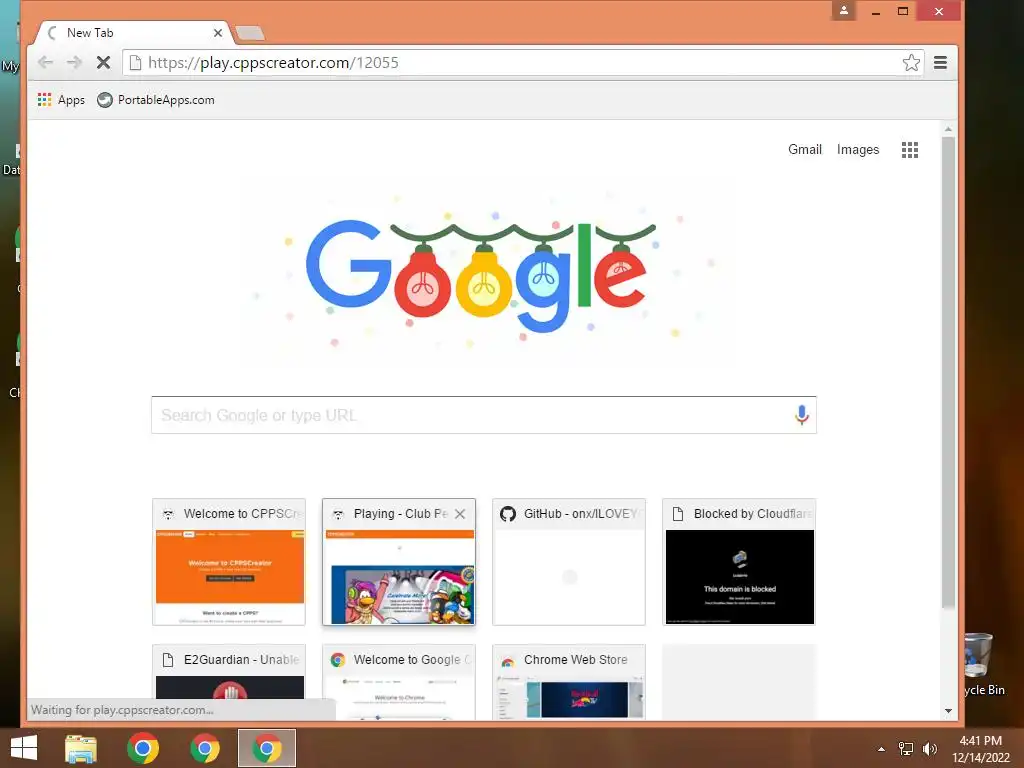
Task: Click the active Chrome taskbar button
Action: tap(266, 748)
